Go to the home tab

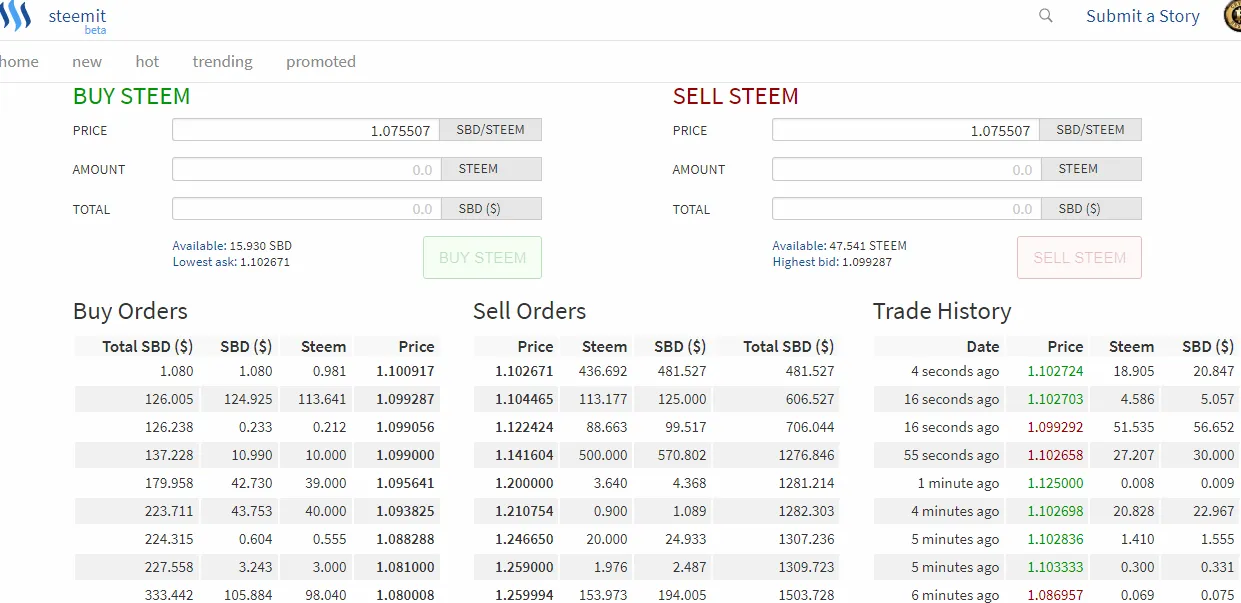19,61
